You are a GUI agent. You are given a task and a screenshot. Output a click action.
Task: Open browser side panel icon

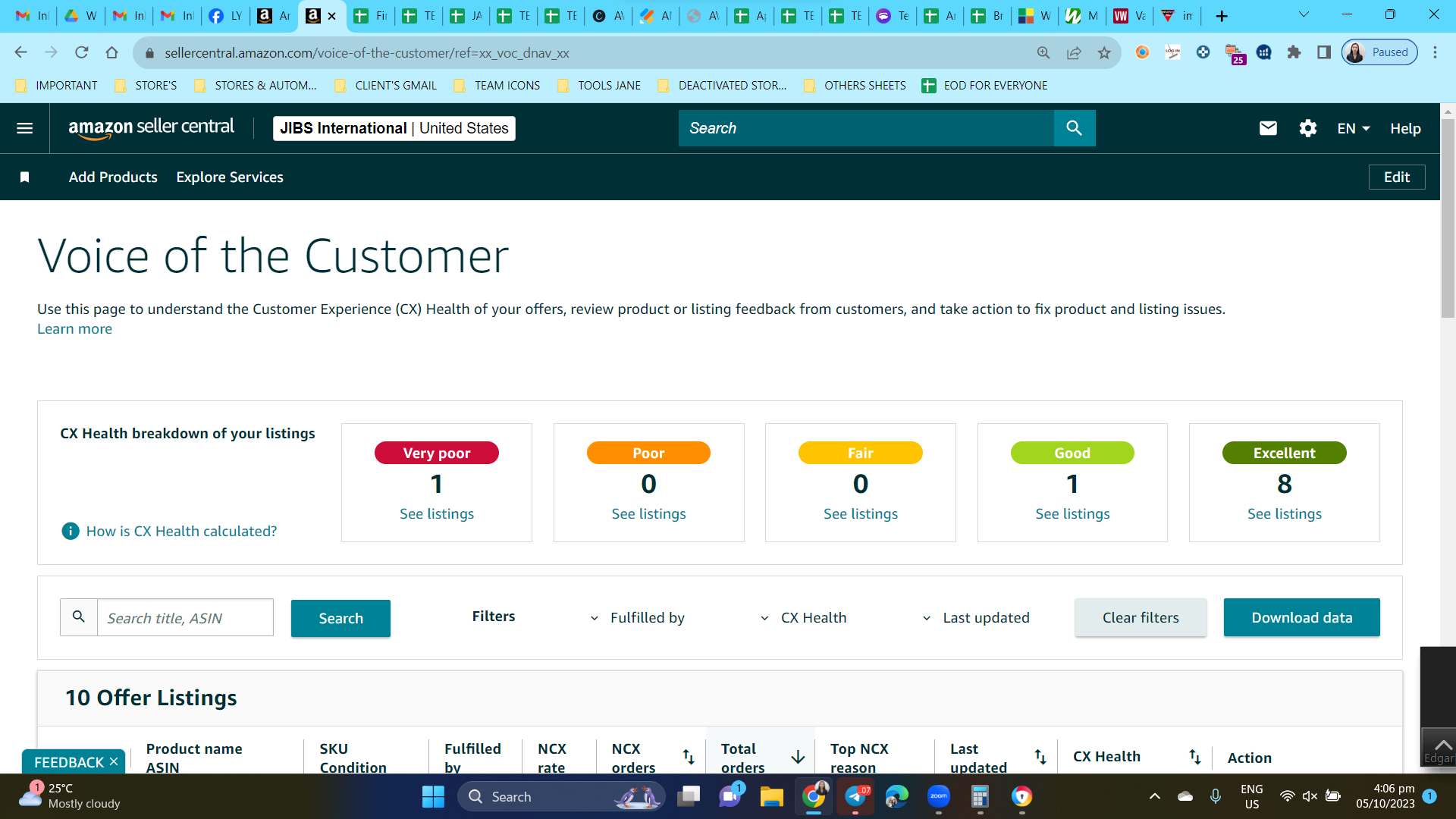tap(1324, 52)
